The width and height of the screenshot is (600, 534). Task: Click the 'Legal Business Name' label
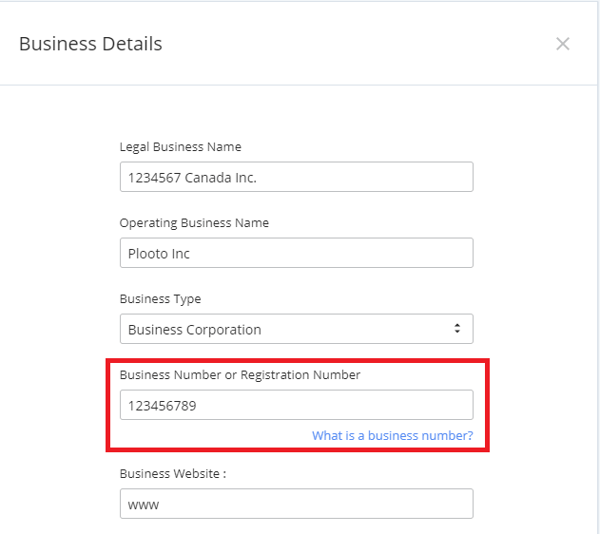[180, 147]
